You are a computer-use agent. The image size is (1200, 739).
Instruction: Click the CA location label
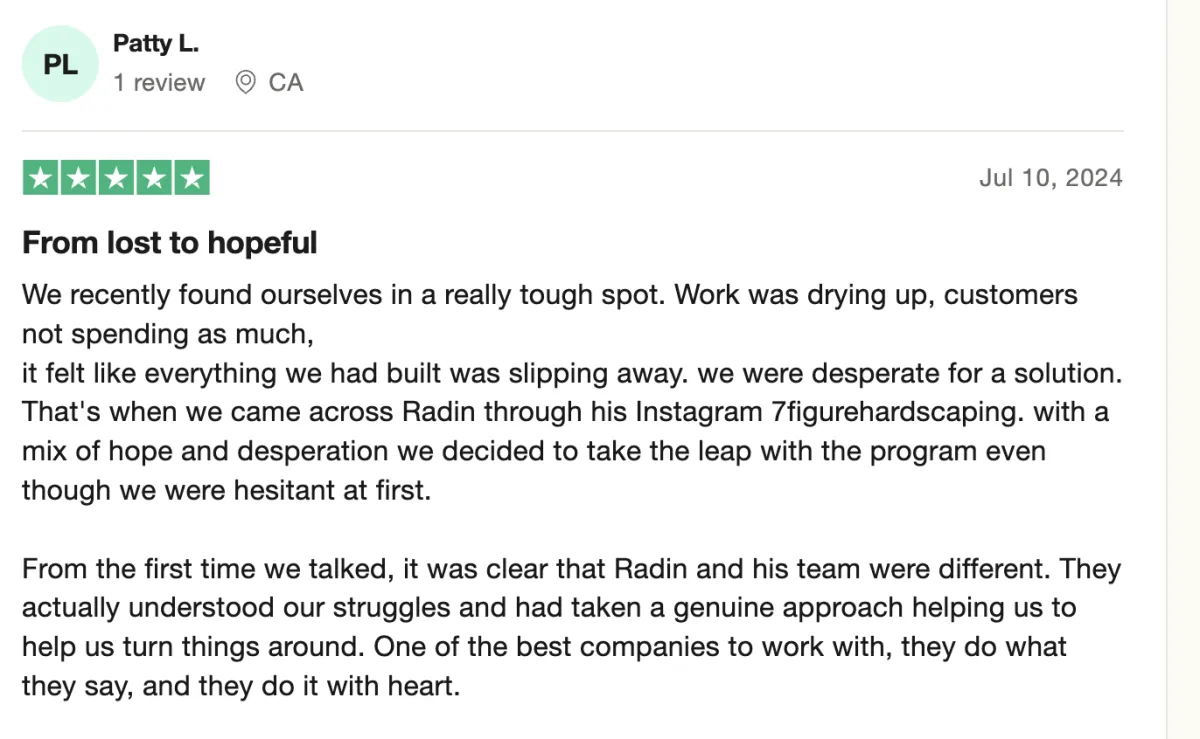(x=286, y=82)
